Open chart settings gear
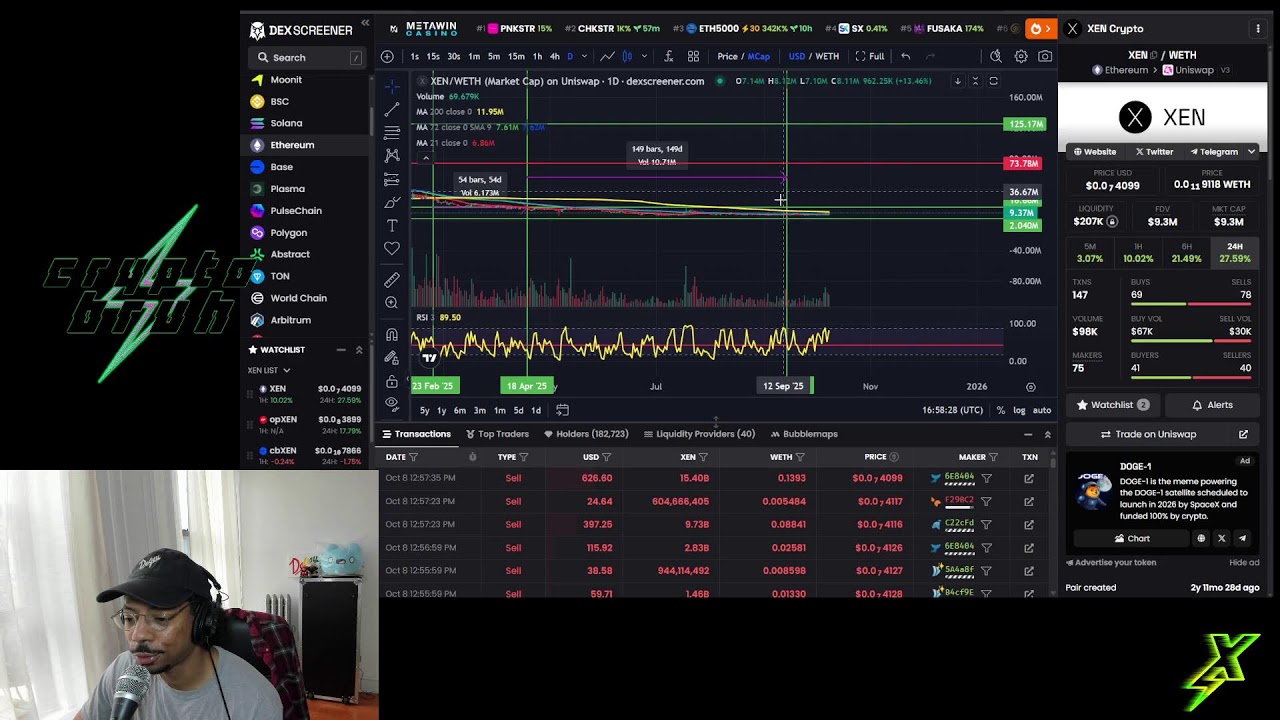The width and height of the screenshot is (1280, 720). [x=1021, y=56]
